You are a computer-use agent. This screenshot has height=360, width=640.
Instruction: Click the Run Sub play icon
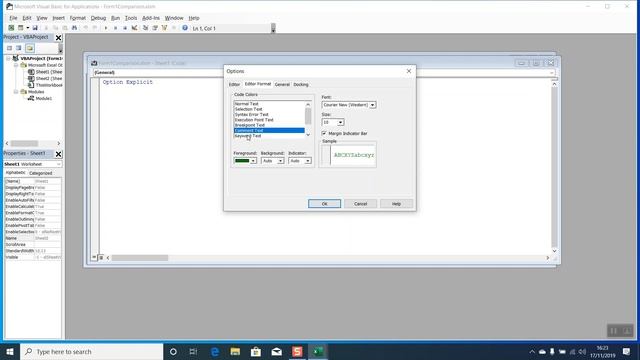point(106,28)
